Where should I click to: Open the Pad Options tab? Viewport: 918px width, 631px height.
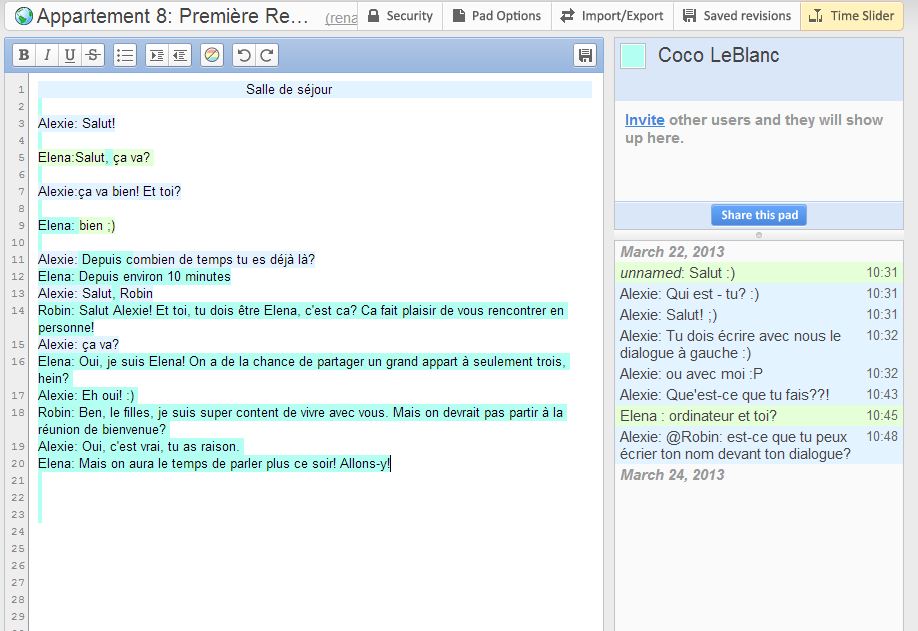496,16
